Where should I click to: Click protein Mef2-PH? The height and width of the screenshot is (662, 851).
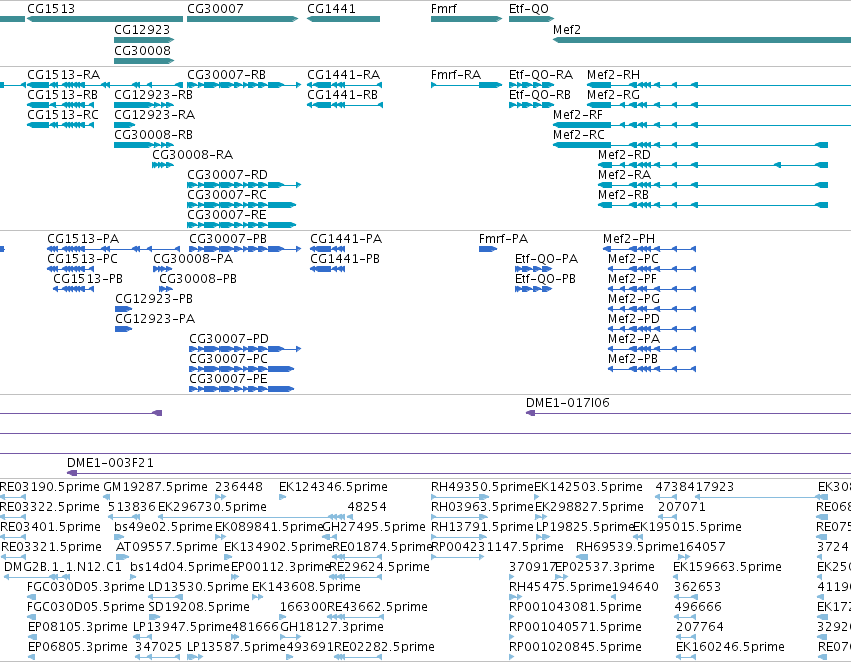tap(629, 239)
